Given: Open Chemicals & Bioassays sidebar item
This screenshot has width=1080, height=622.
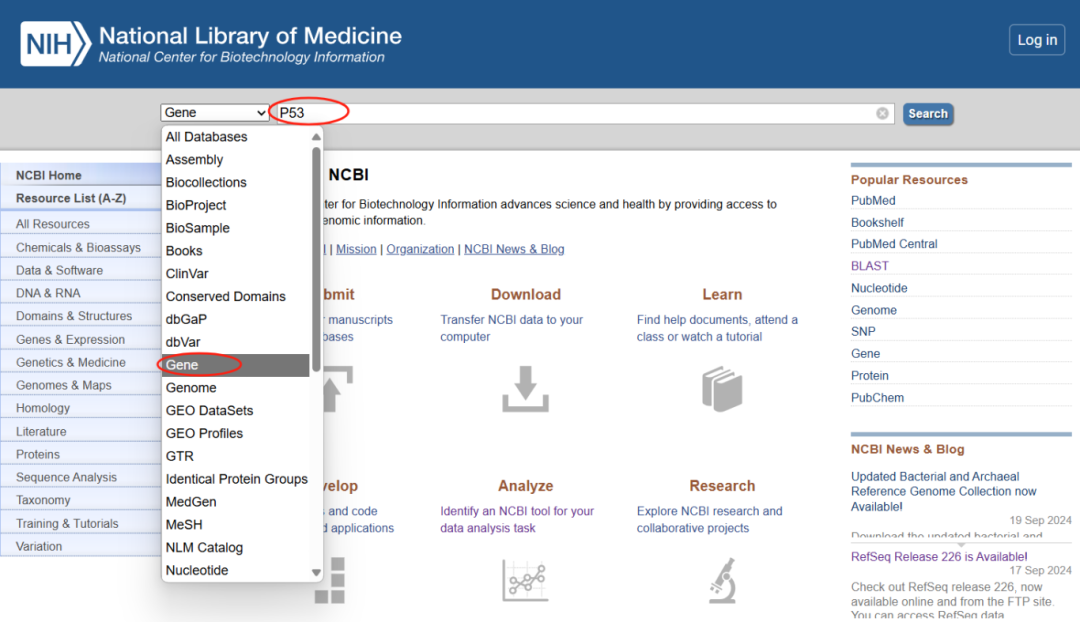Looking at the screenshot, I should pyautogui.click(x=81, y=247).
